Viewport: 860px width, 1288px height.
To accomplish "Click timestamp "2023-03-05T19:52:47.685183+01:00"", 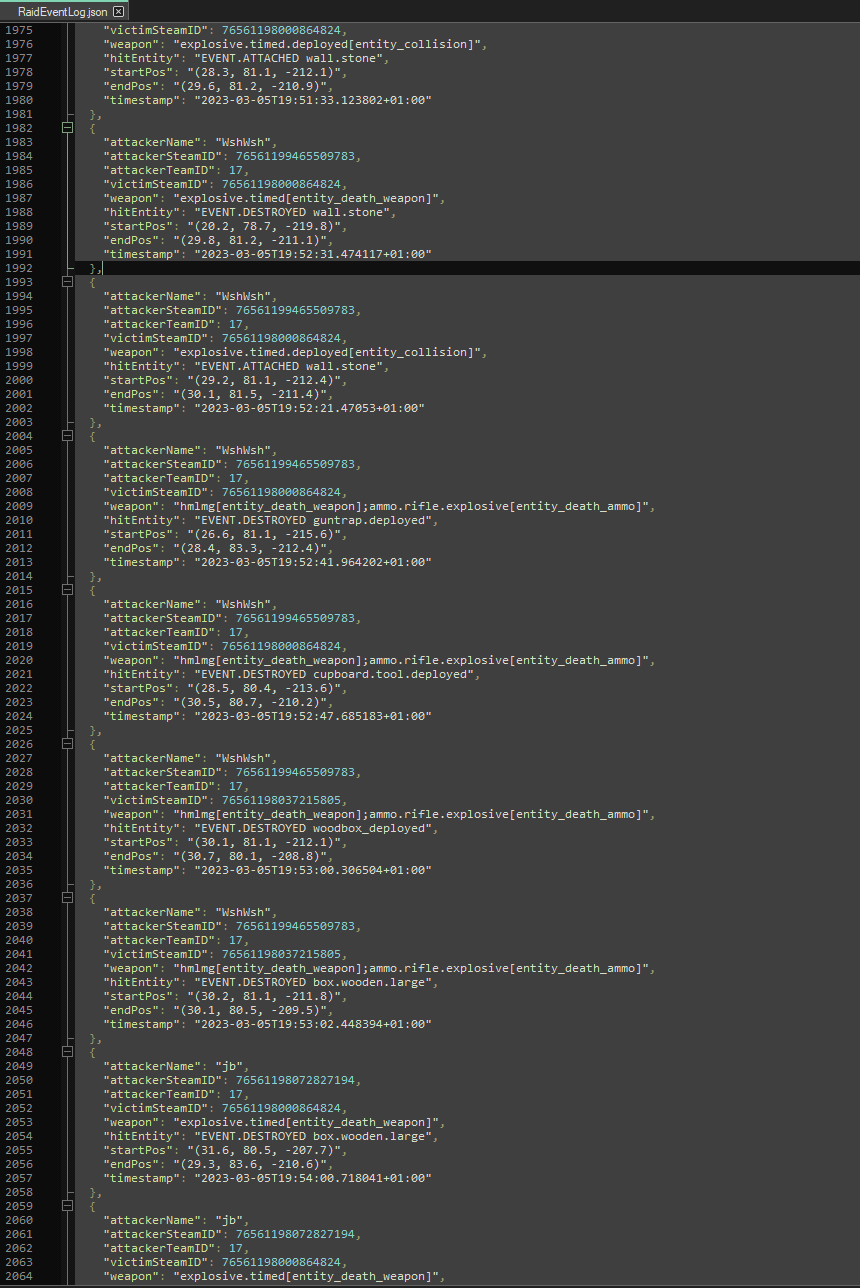I will pyautogui.click(x=313, y=716).
